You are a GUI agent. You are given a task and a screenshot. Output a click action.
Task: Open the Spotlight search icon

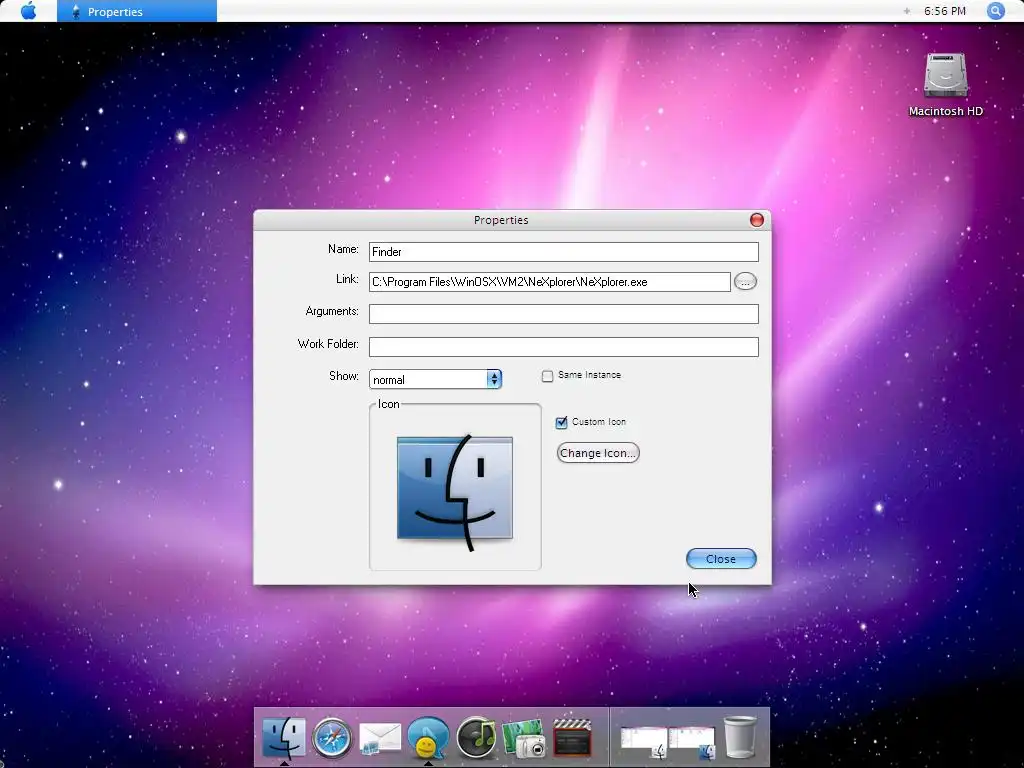[x=995, y=11]
